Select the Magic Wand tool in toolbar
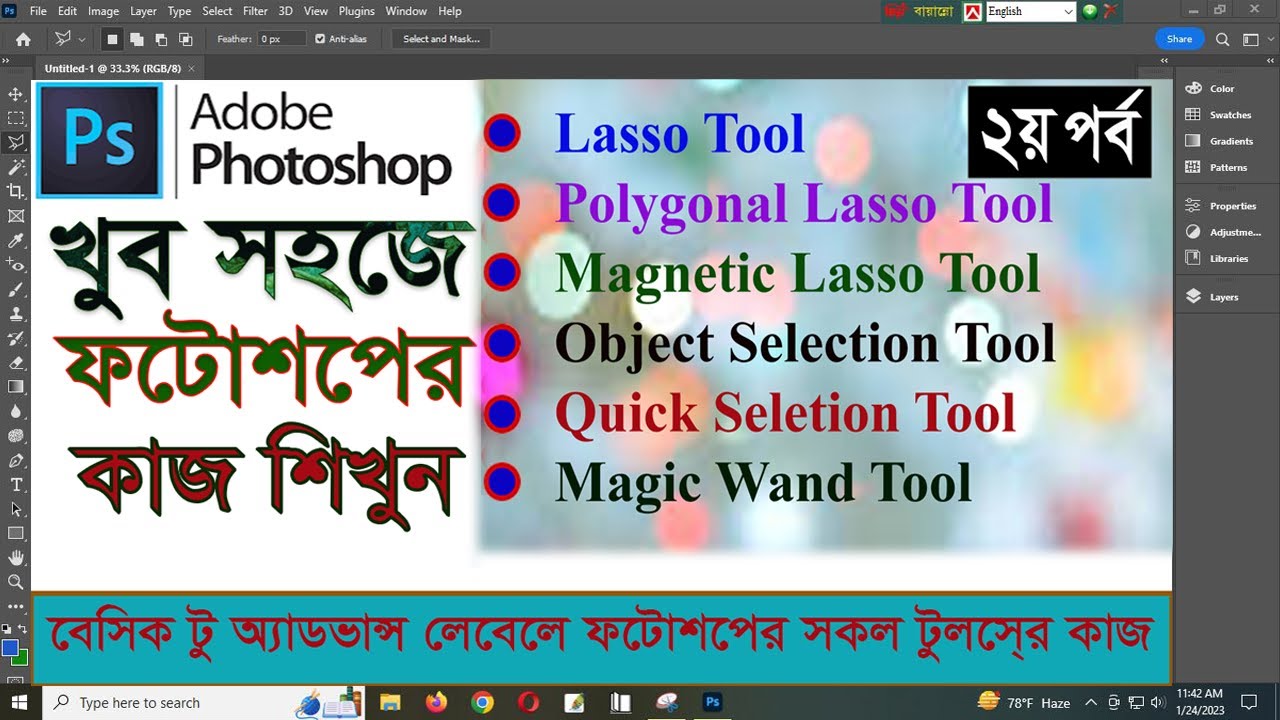The image size is (1280, 720). coord(16,167)
